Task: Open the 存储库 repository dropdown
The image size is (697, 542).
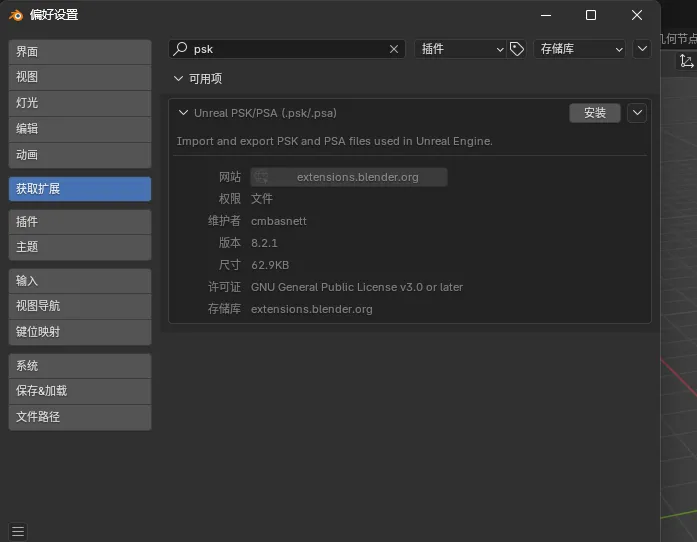Action: coord(579,49)
